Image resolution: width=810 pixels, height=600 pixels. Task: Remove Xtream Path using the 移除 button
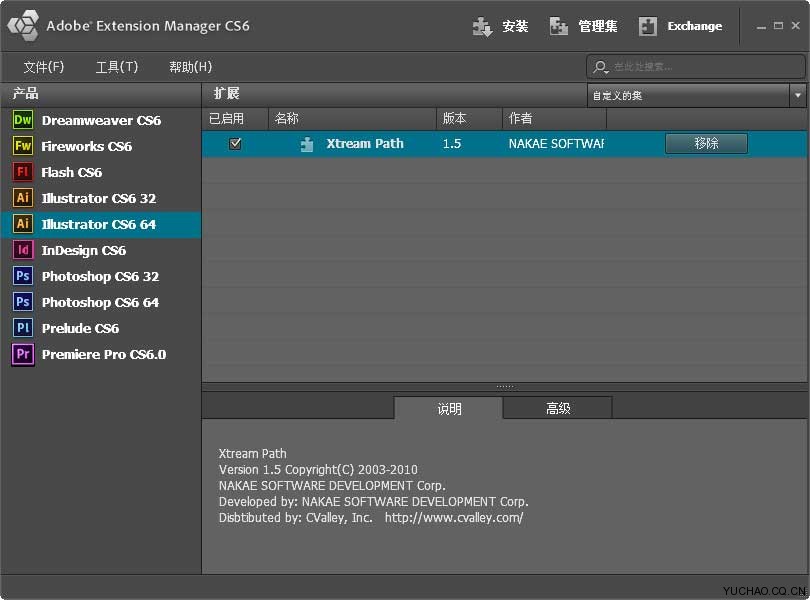click(705, 143)
